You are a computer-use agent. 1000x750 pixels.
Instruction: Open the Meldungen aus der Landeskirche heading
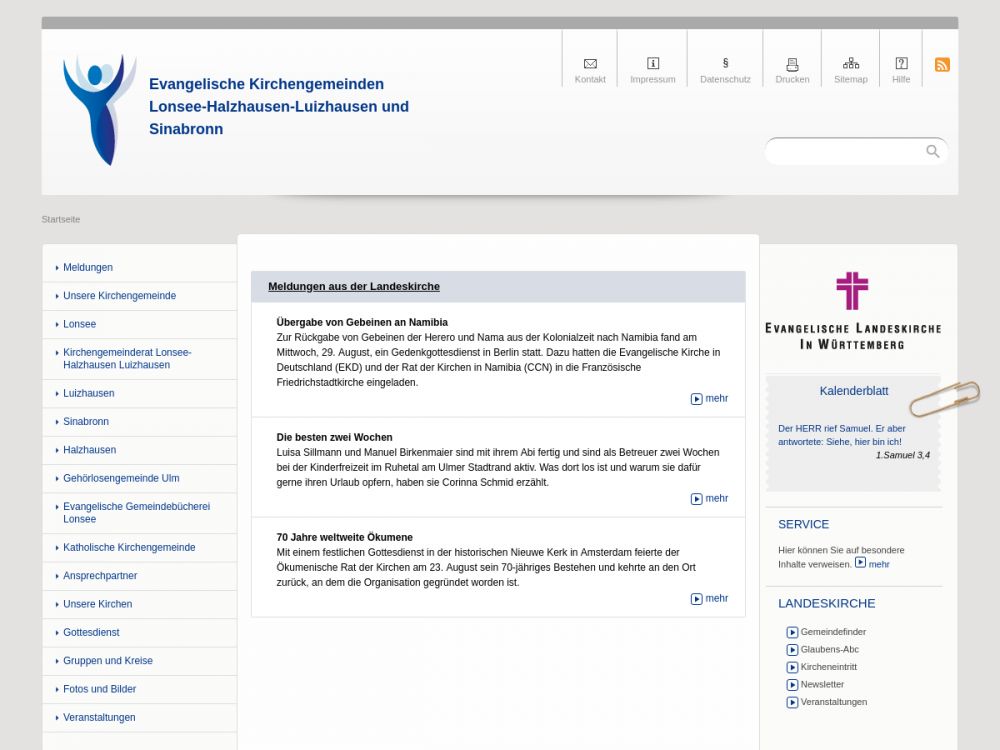tap(354, 287)
